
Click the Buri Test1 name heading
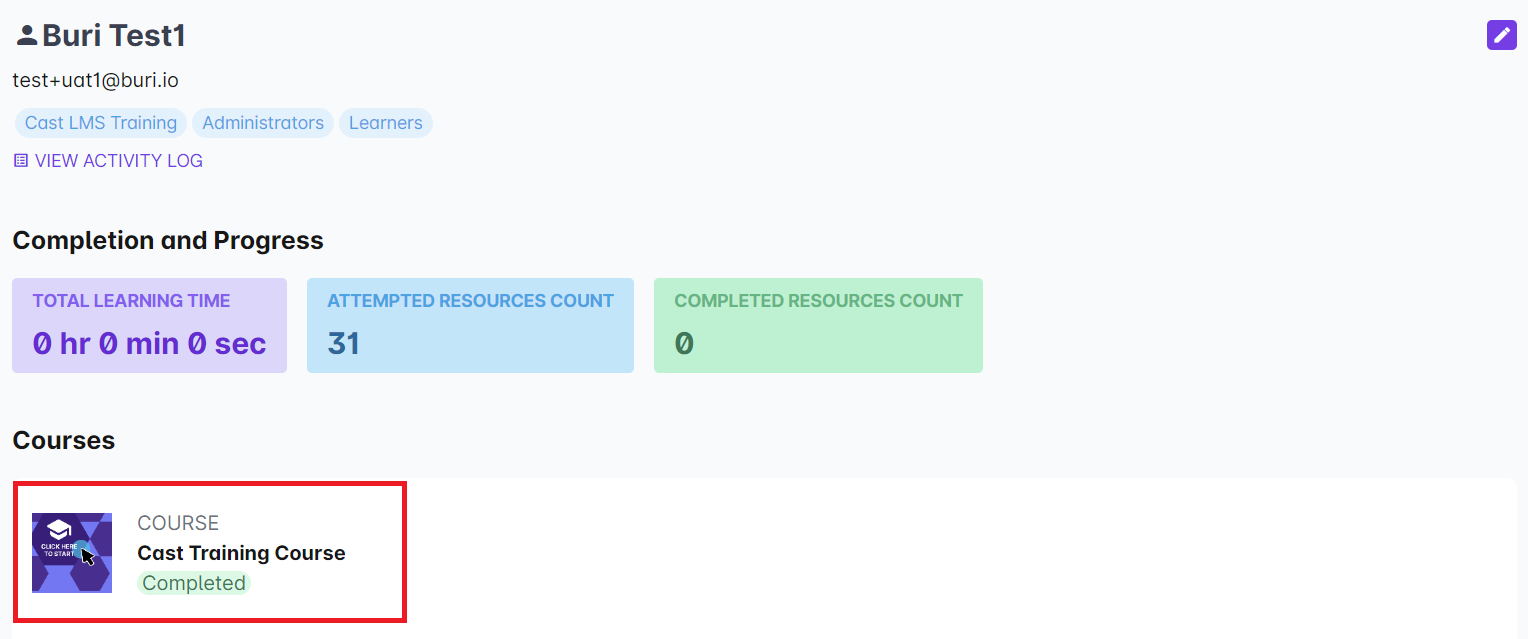coord(113,36)
